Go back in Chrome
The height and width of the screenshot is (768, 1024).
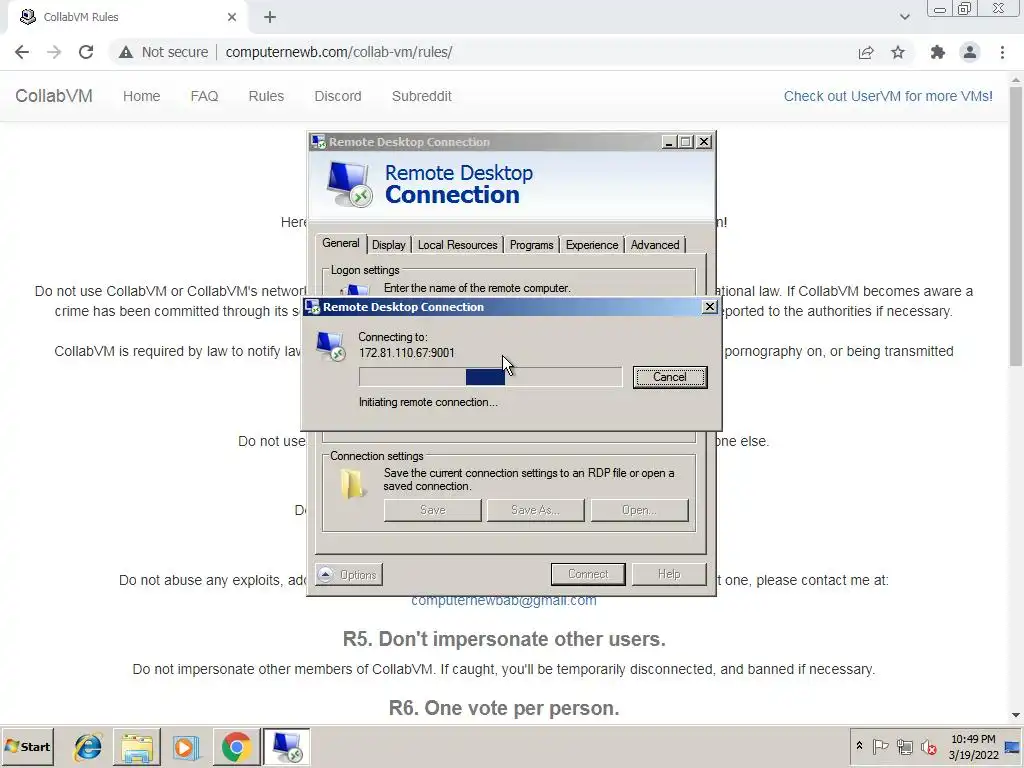[22, 52]
